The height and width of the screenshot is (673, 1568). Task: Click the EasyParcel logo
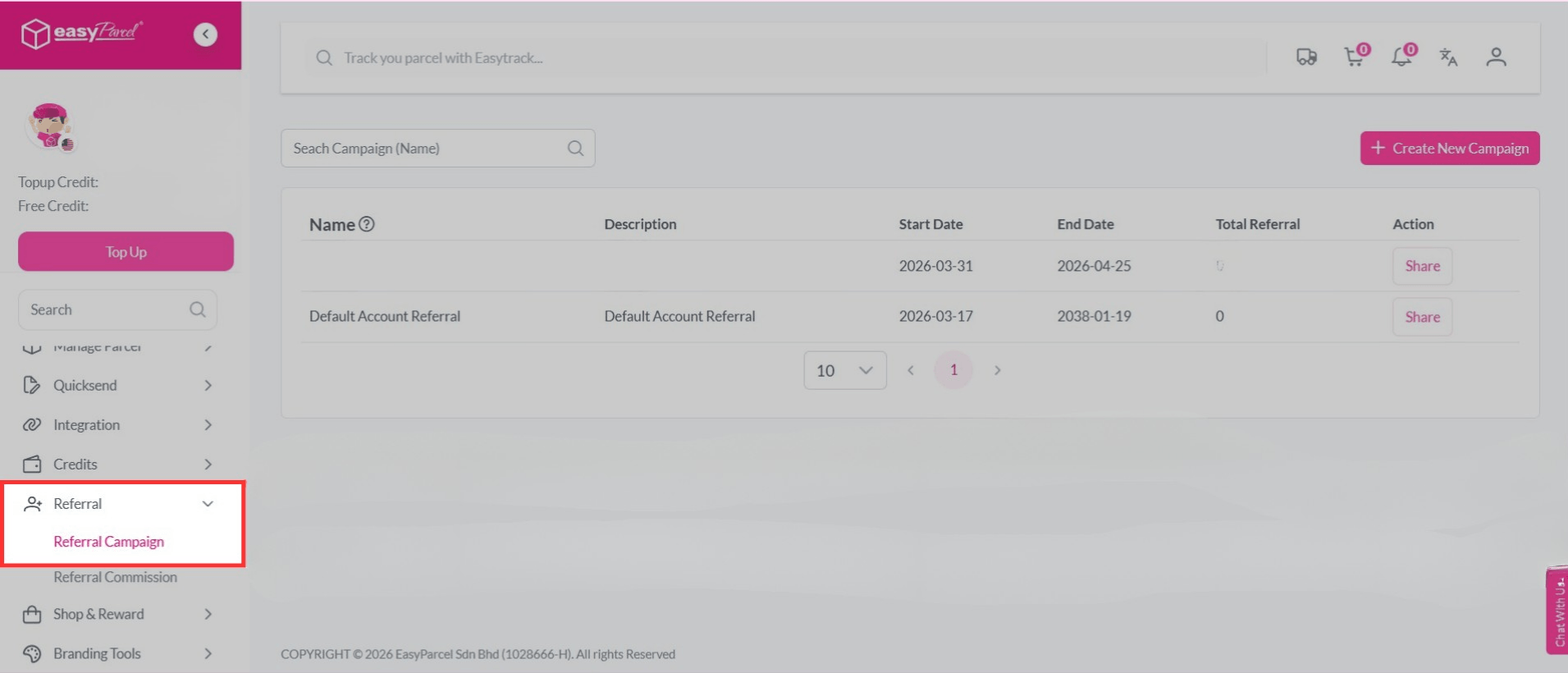tap(81, 34)
